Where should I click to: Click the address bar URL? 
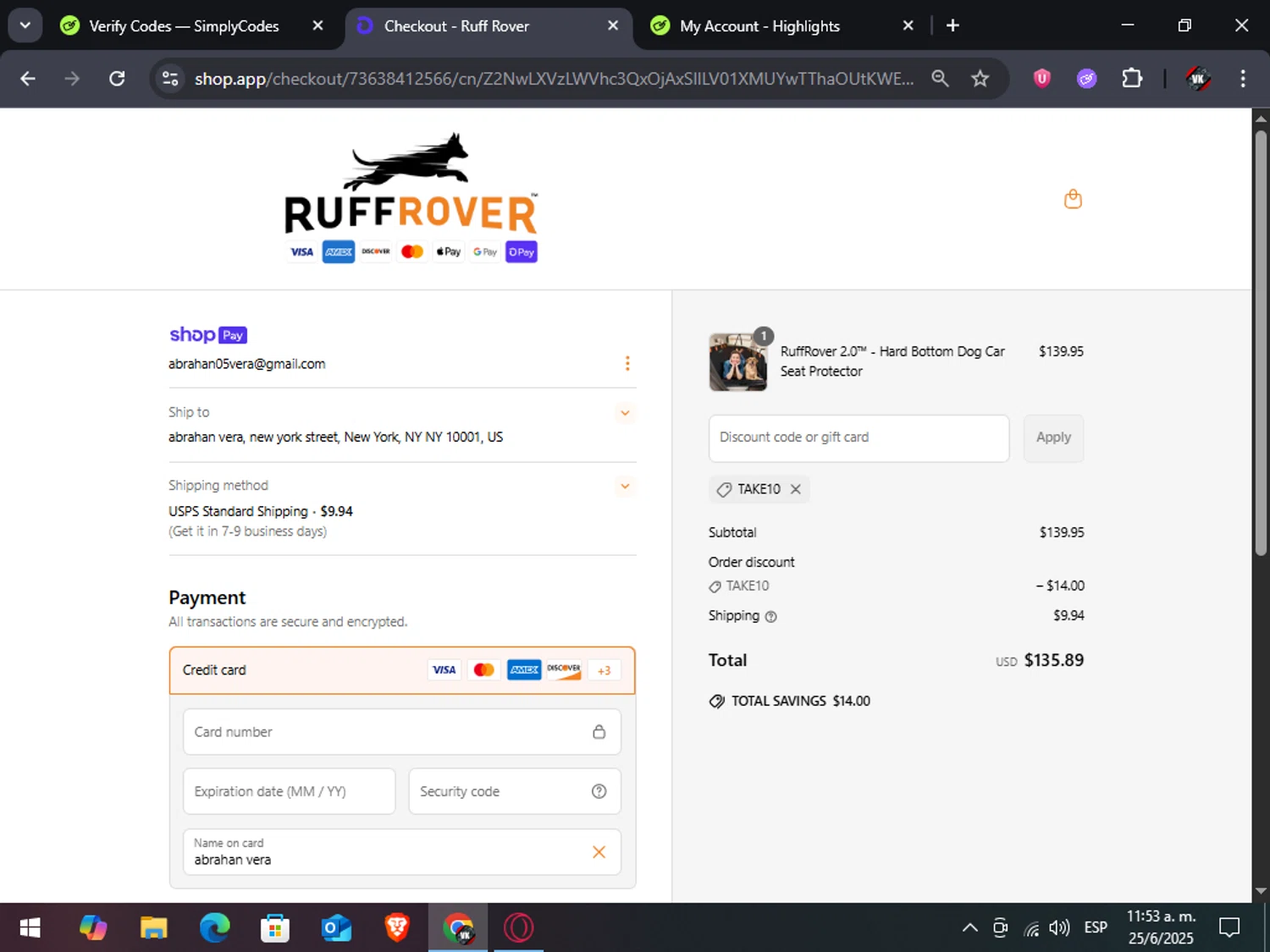pyautogui.click(x=554, y=79)
